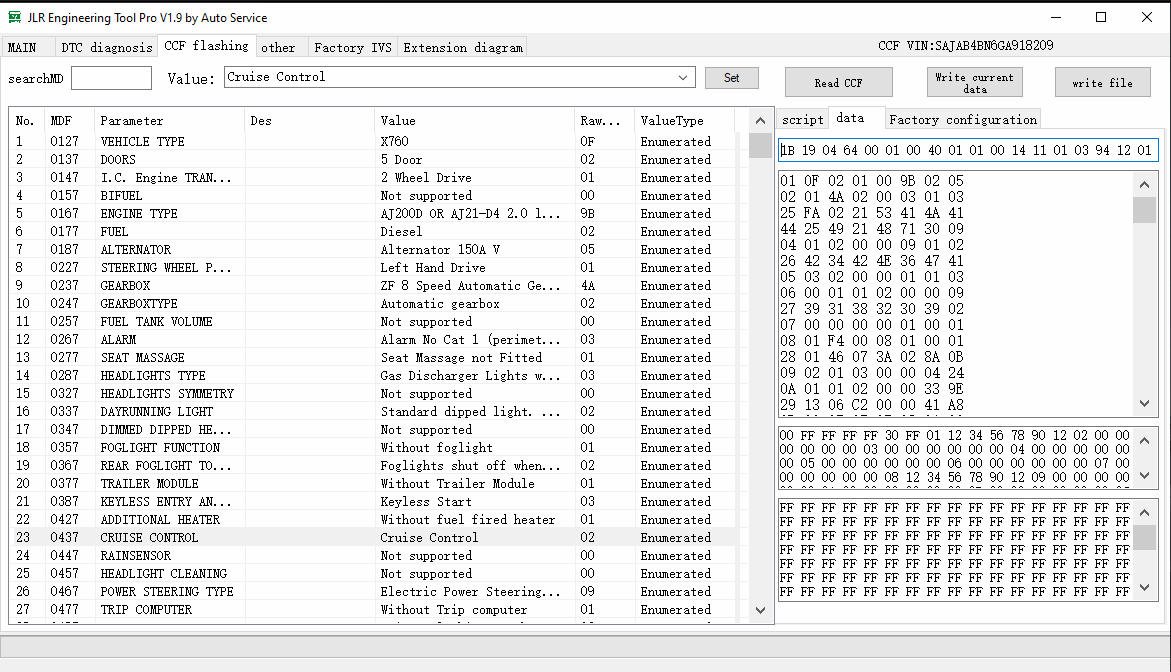Select the FOGLIGHT FUNCTION row

pos(373,447)
